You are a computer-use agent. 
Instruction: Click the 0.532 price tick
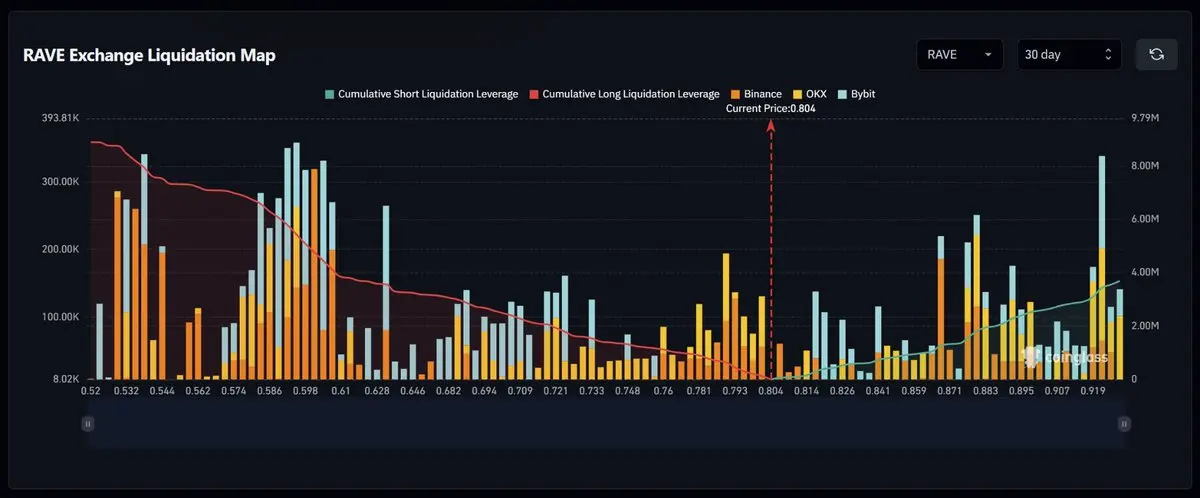click(x=125, y=391)
